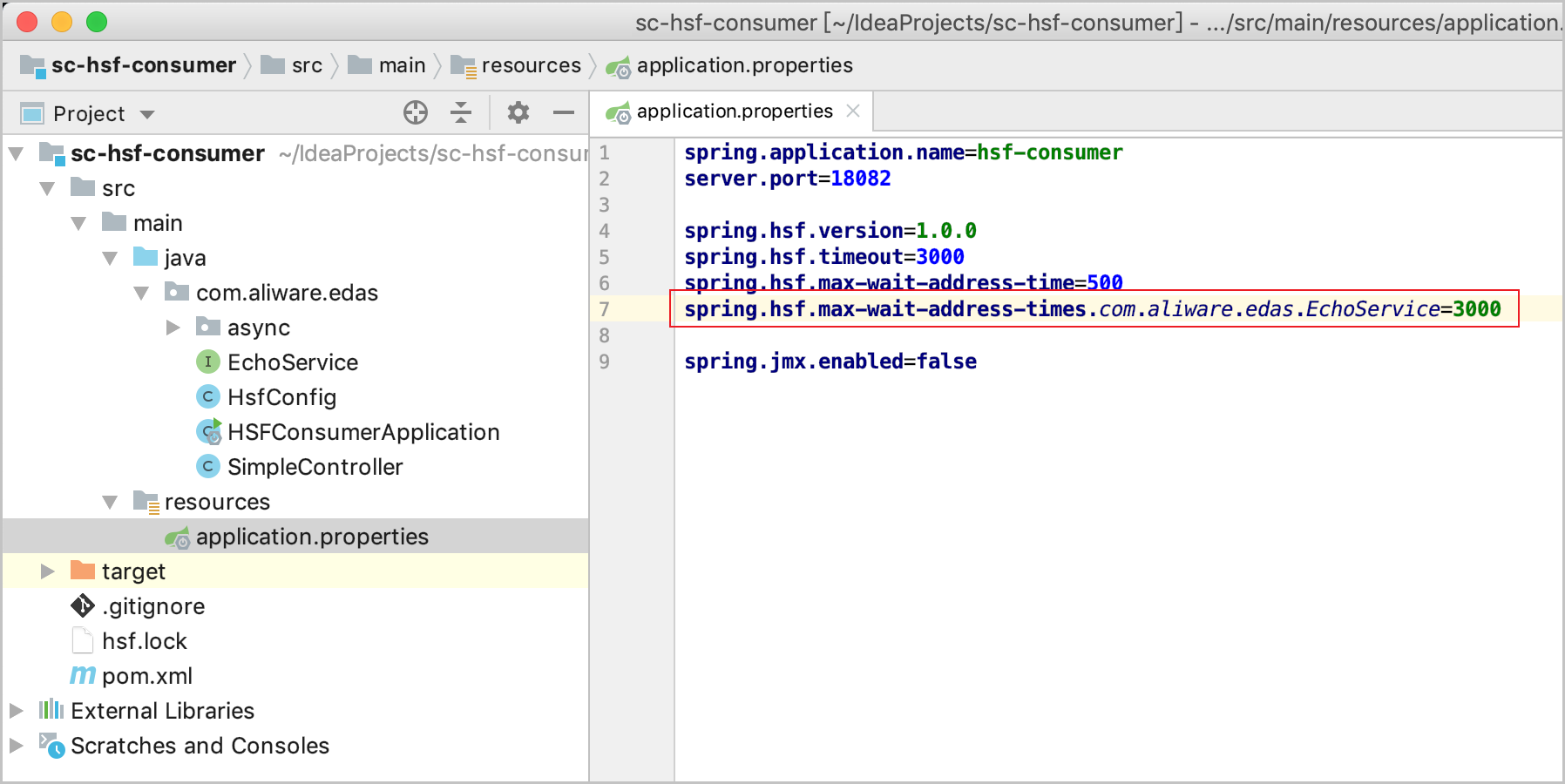Hide the Project tool window with minus icon
Image resolution: width=1565 pixels, height=784 pixels.
pyautogui.click(x=564, y=112)
